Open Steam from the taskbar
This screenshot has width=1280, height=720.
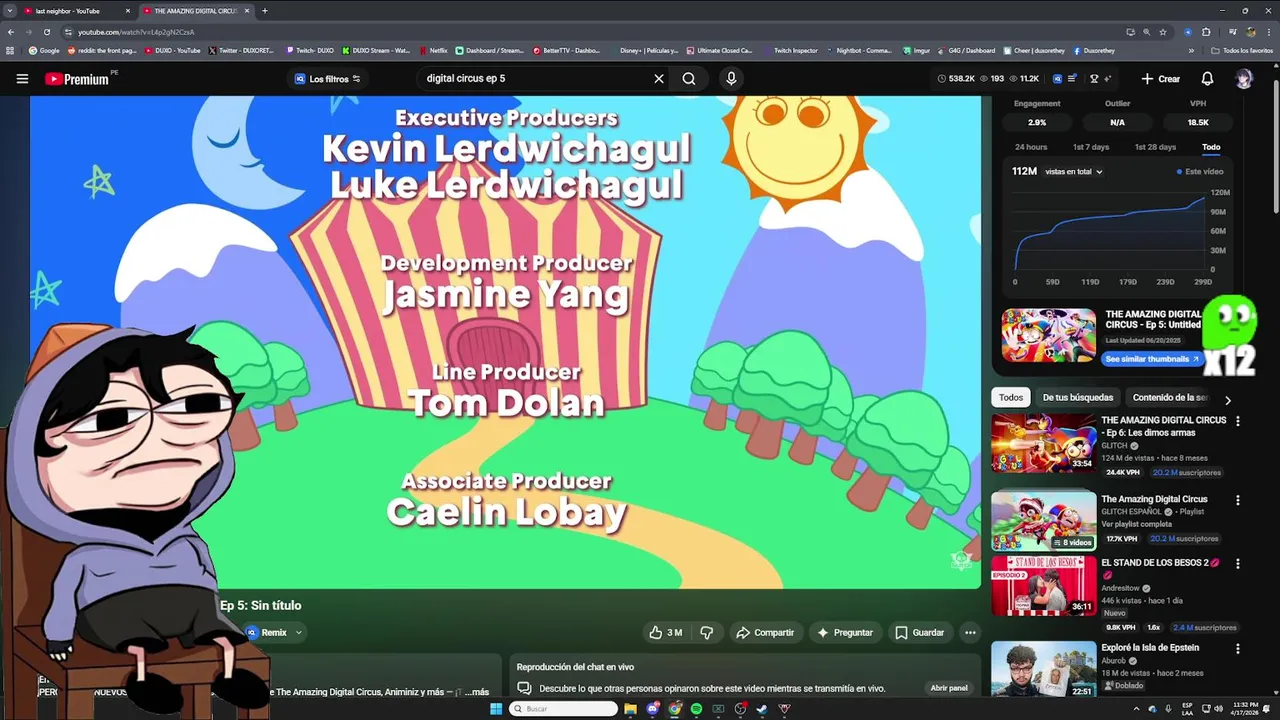[x=761, y=709]
